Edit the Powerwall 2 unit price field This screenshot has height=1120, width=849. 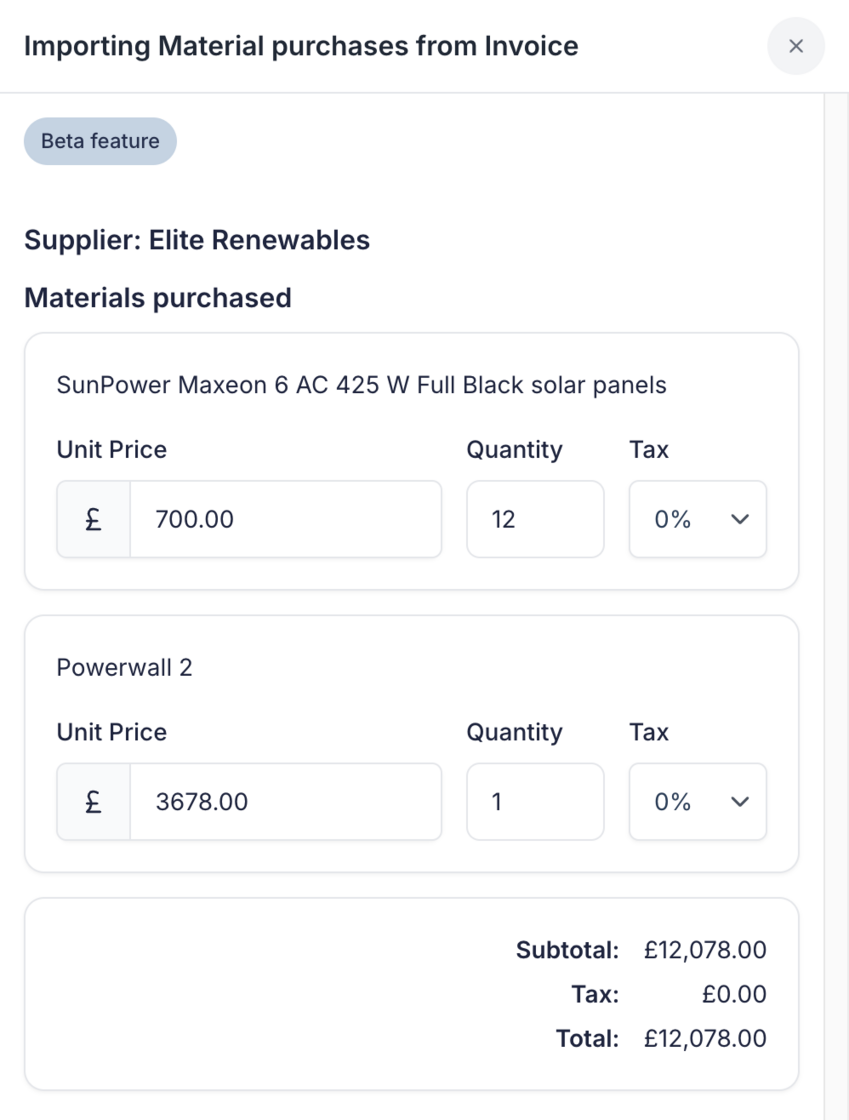(x=285, y=802)
